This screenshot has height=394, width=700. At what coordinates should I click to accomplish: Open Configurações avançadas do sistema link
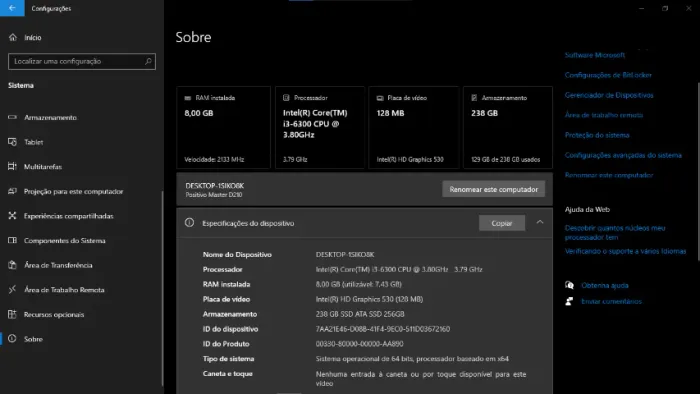pyautogui.click(x=623, y=155)
